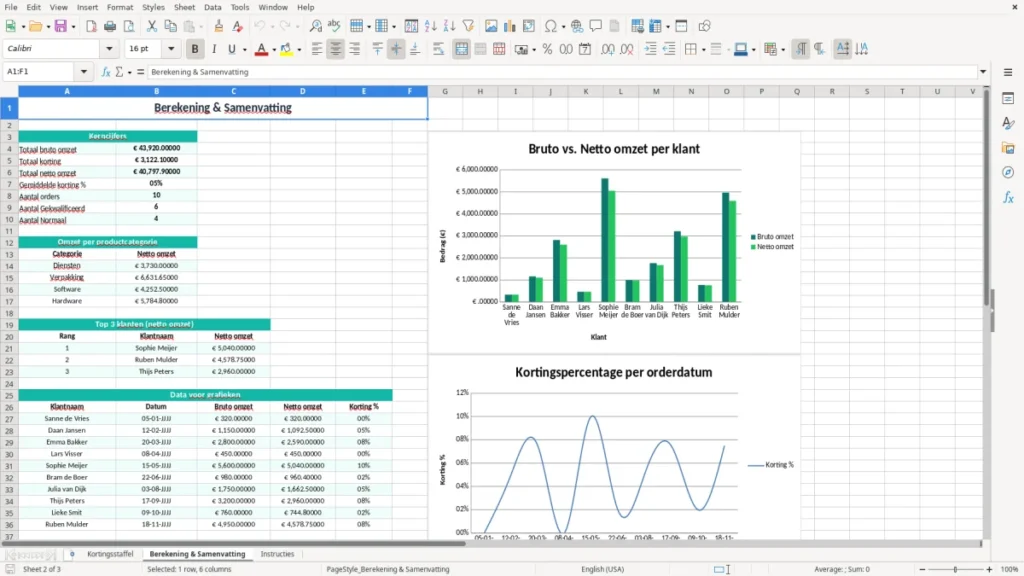Image resolution: width=1024 pixels, height=576 pixels.
Task: Sort ascending A to Z
Action: pyautogui.click(x=430, y=26)
